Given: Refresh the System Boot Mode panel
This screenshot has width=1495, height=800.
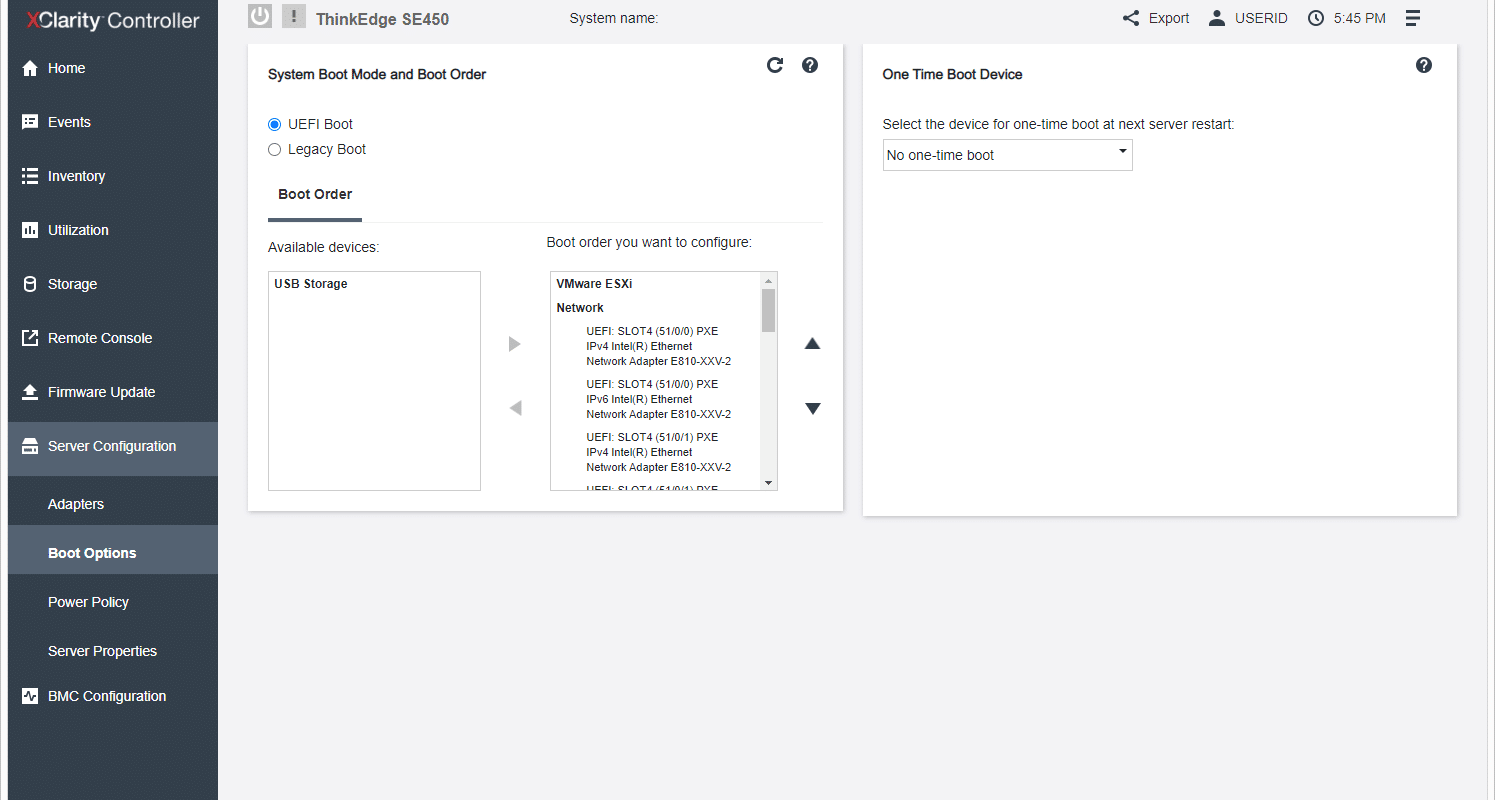Looking at the screenshot, I should (x=775, y=65).
